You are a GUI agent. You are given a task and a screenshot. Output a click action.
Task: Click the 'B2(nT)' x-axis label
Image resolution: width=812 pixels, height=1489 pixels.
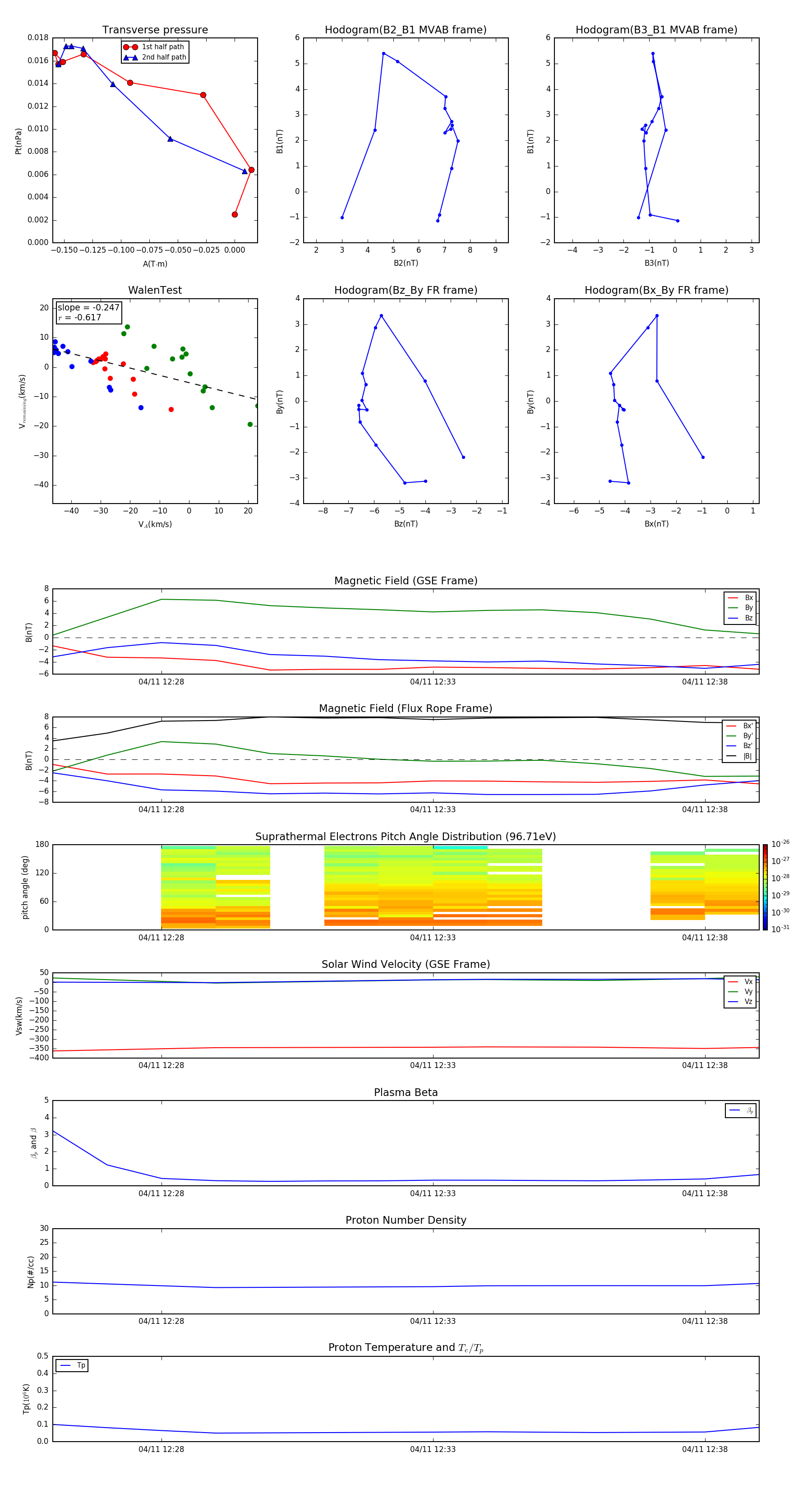[406, 263]
